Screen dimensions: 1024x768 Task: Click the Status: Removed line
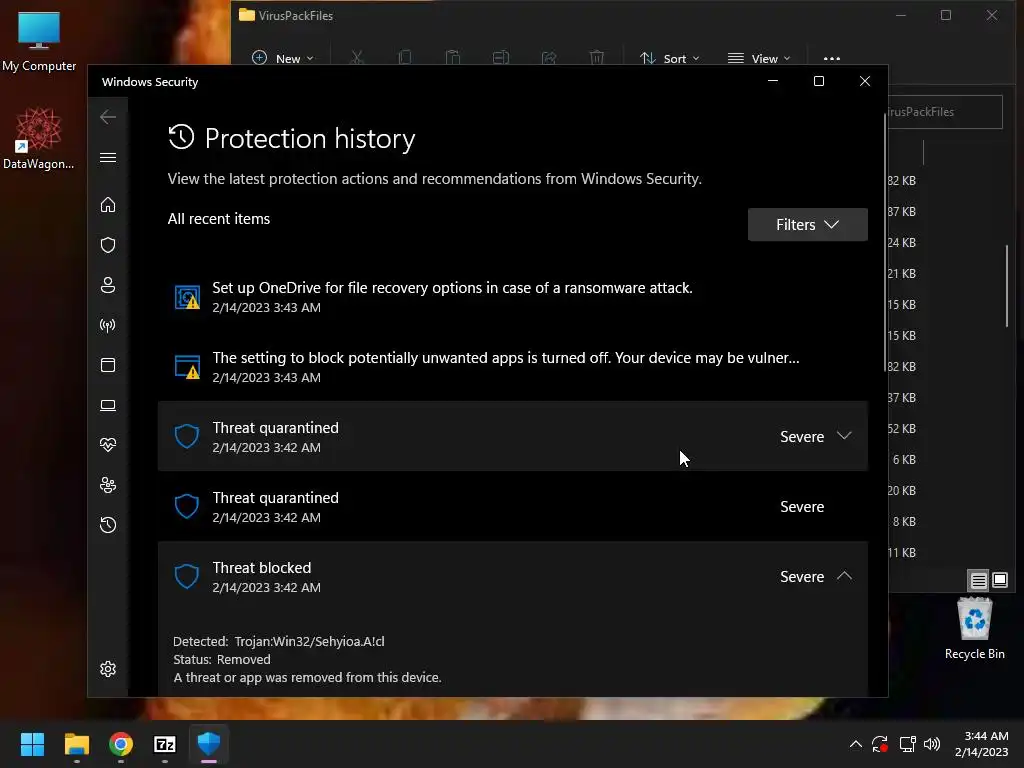pyautogui.click(x=222, y=660)
